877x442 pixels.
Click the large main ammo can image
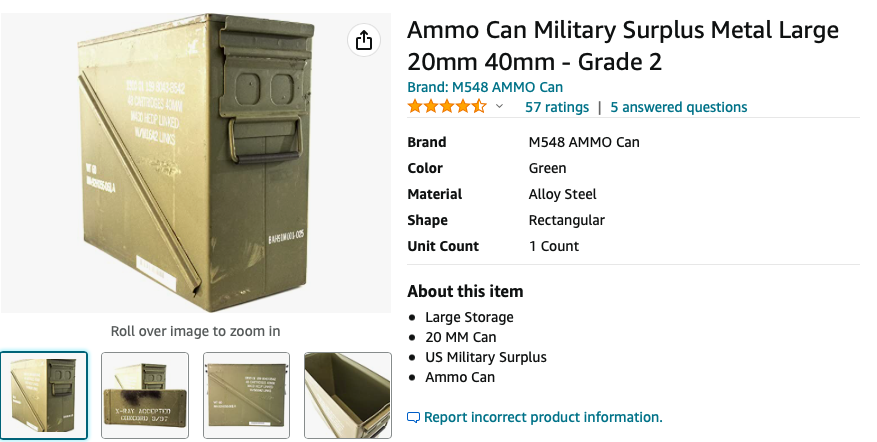[x=195, y=160]
